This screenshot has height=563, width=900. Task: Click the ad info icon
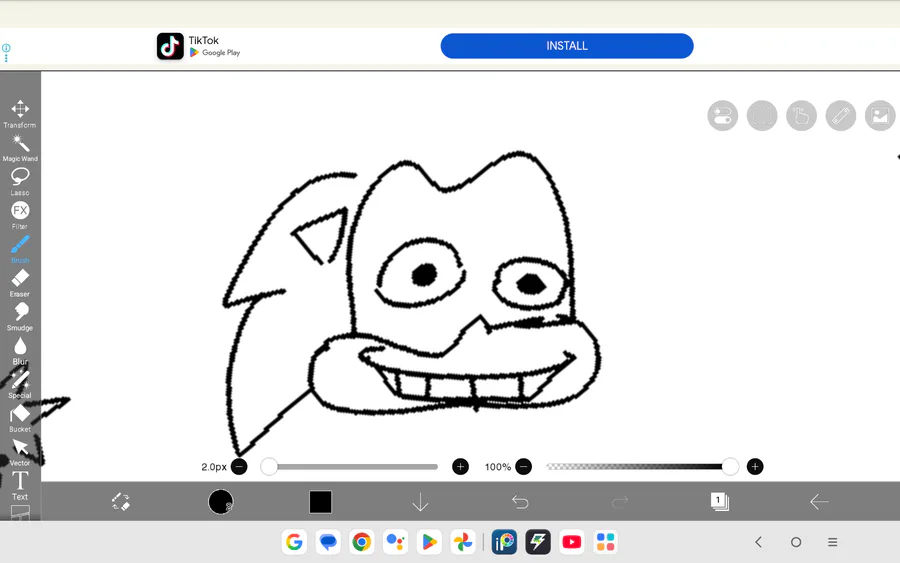(6, 48)
